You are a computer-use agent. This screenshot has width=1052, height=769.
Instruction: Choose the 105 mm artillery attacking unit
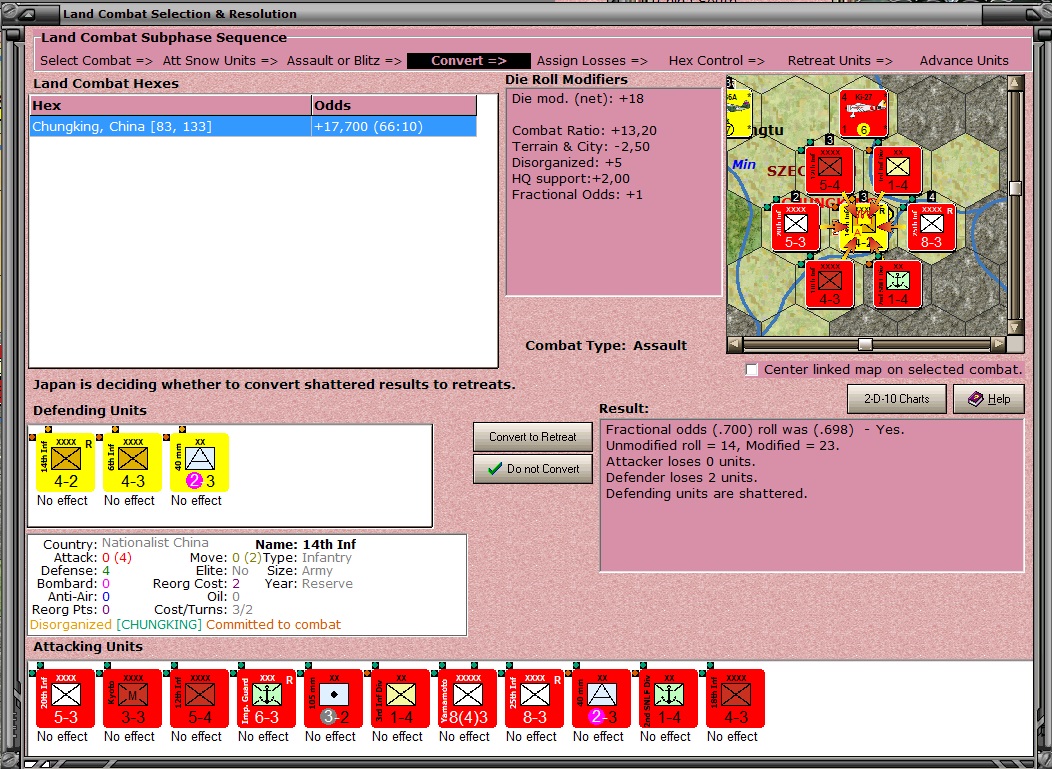tap(333, 698)
